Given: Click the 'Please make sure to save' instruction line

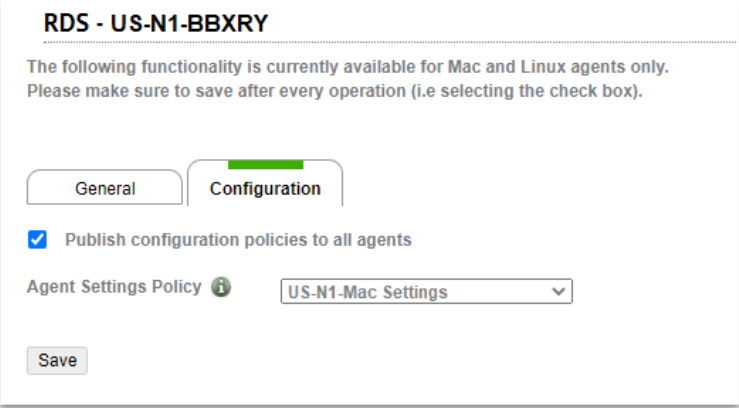Looking at the screenshot, I should pyautogui.click(x=335, y=91).
